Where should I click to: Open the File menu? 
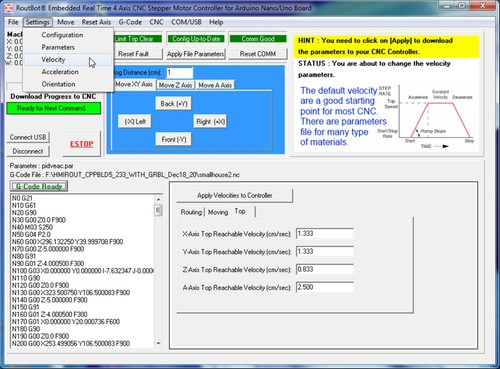click(13, 22)
